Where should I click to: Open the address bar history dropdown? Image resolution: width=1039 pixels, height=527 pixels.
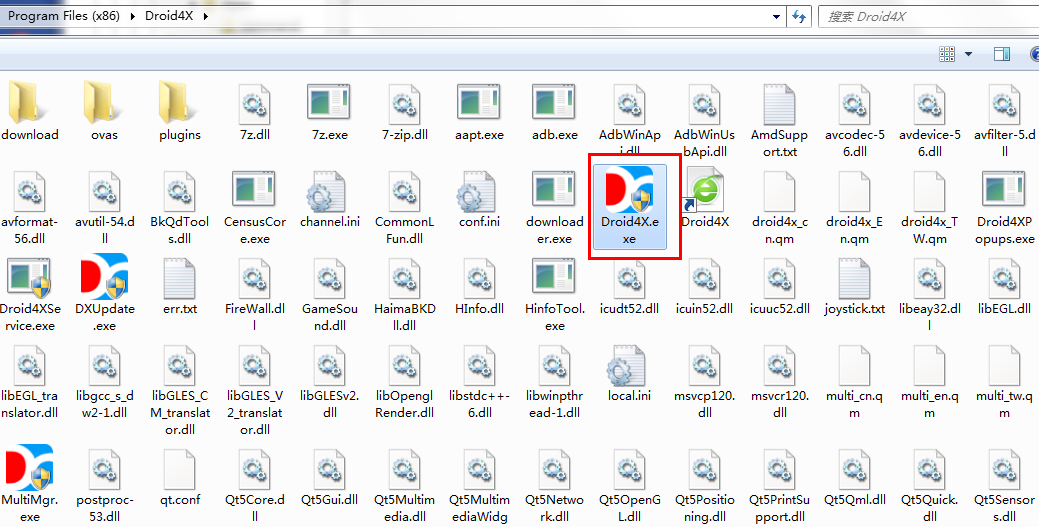[x=776, y=17]
